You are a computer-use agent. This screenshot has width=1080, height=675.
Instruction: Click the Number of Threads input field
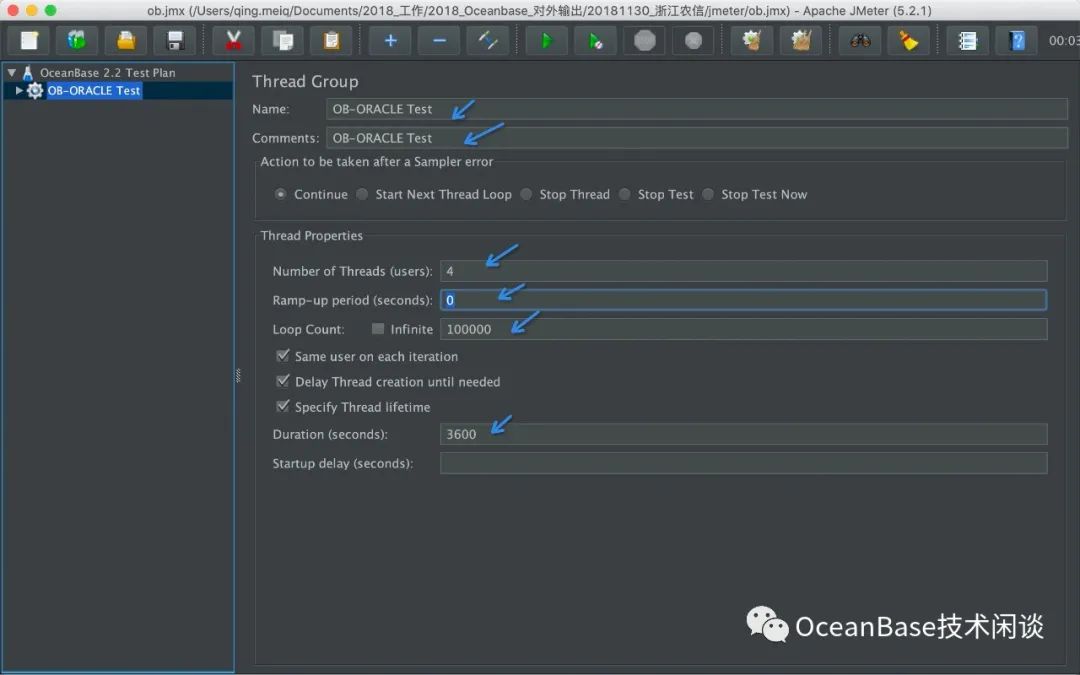point(742,271)
